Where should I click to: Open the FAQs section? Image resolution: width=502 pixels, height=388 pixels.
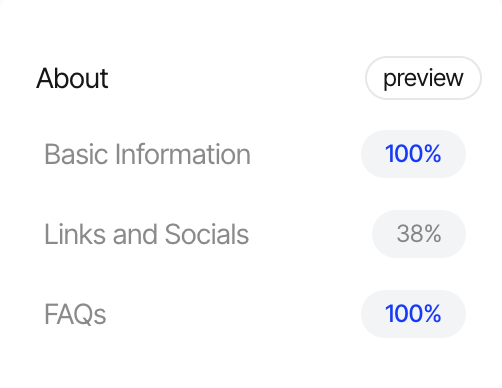coord(75,314)
